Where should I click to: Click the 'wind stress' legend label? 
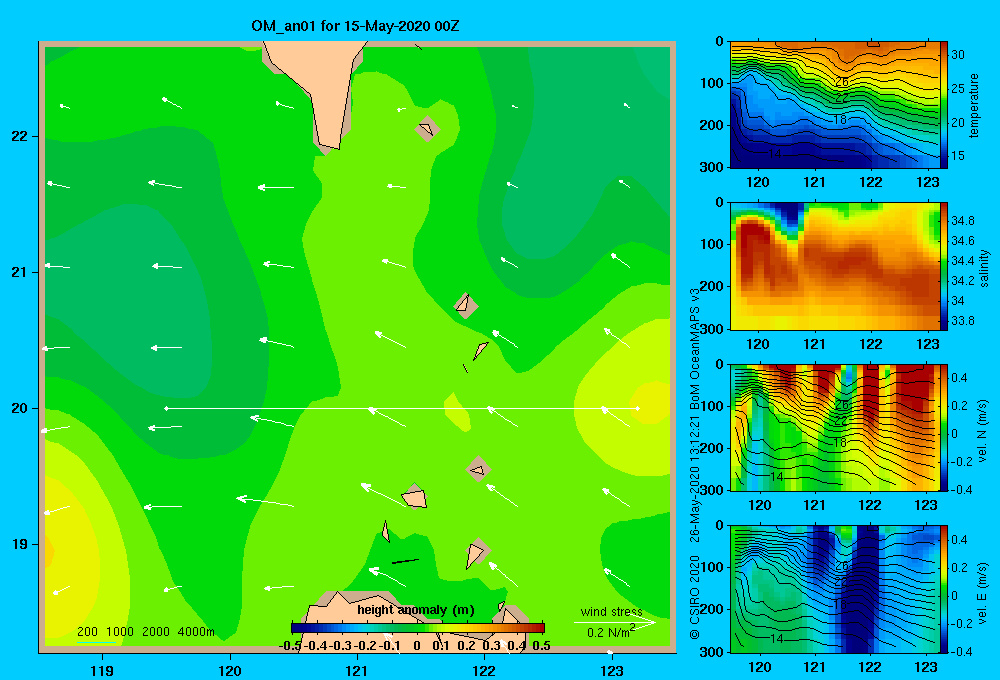point(612,611)
